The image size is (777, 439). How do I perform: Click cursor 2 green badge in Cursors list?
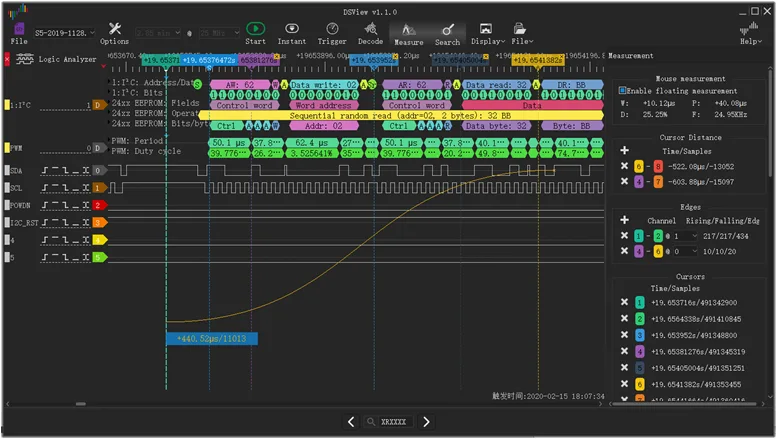pos(640,319)
